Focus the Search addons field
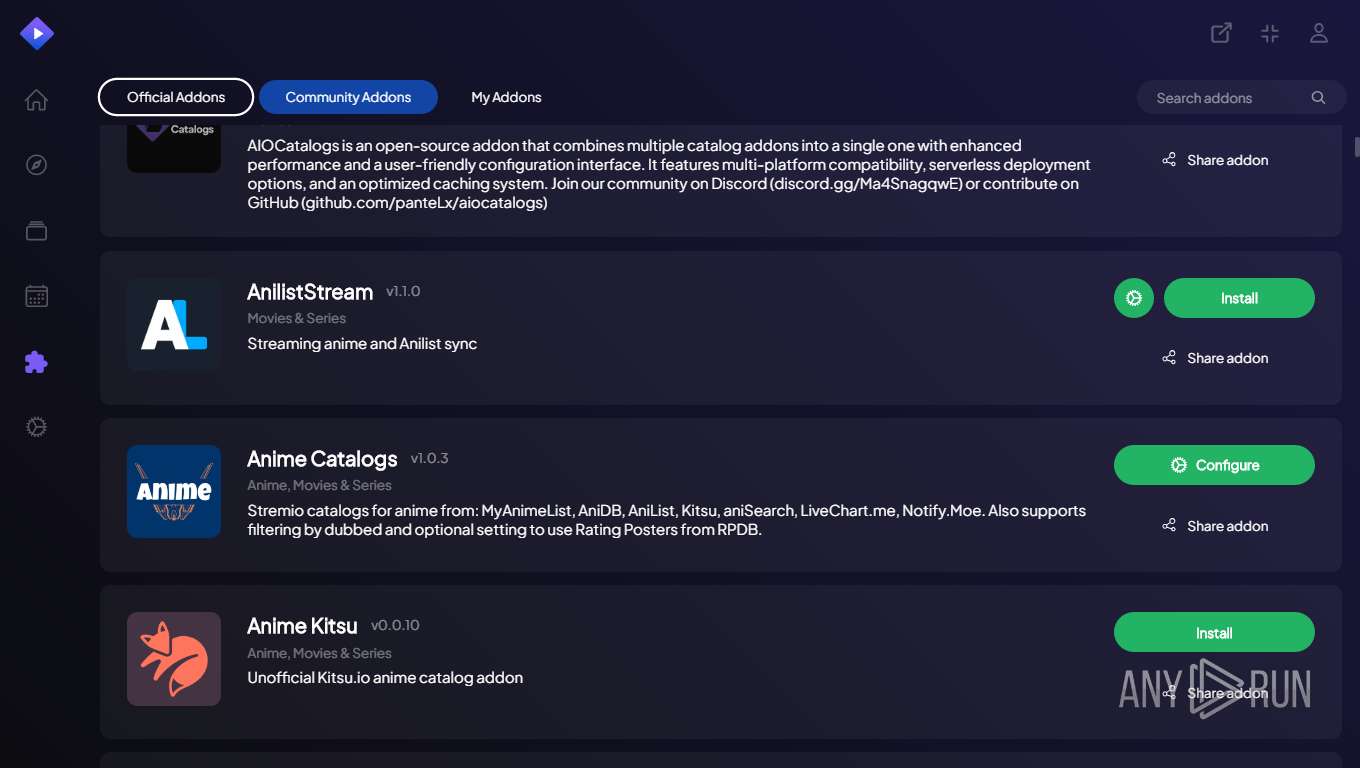Image resolution: width=1360 pixels, height=768 pixels. coord(1241,98)
